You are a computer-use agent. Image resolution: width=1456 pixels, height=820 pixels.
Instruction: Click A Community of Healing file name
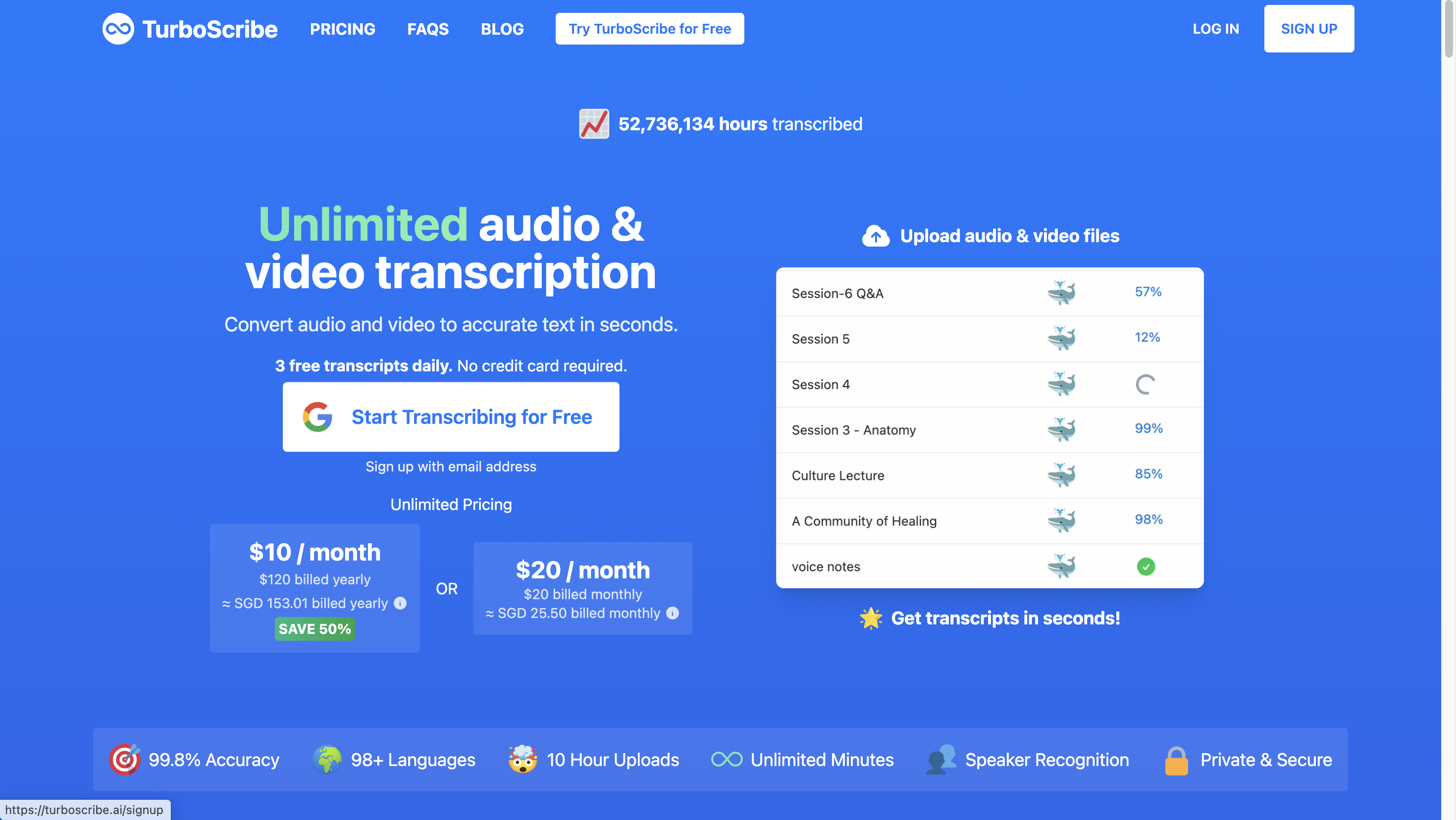[864, 521]
